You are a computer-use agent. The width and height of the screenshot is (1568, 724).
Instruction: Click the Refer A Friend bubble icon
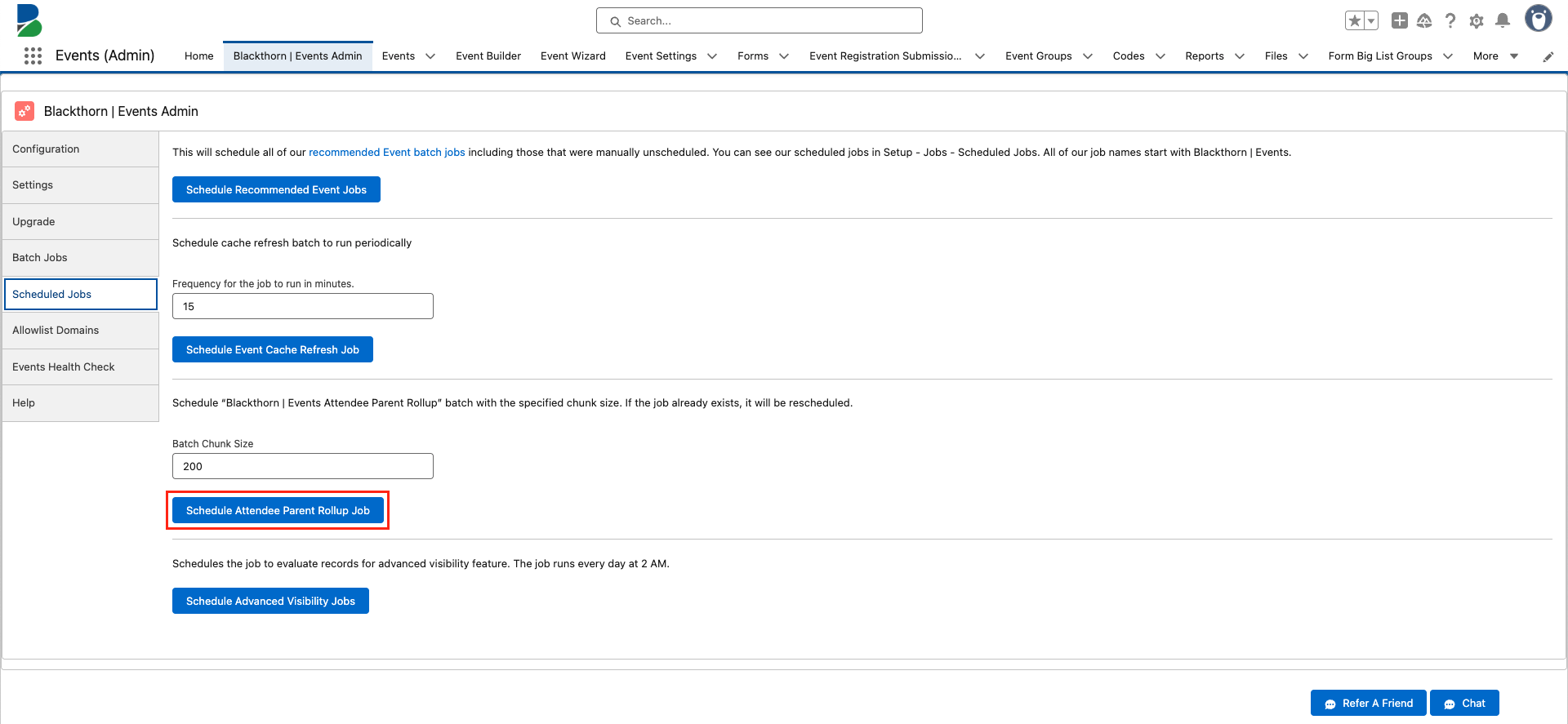(1330, 704)
